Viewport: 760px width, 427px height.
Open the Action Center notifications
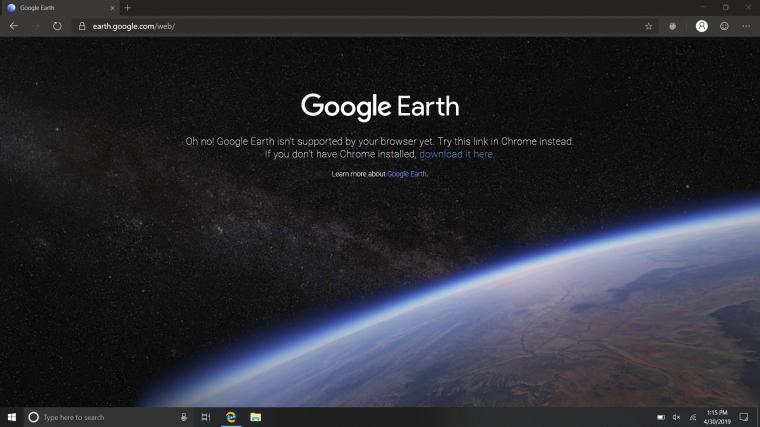point(744,417)
